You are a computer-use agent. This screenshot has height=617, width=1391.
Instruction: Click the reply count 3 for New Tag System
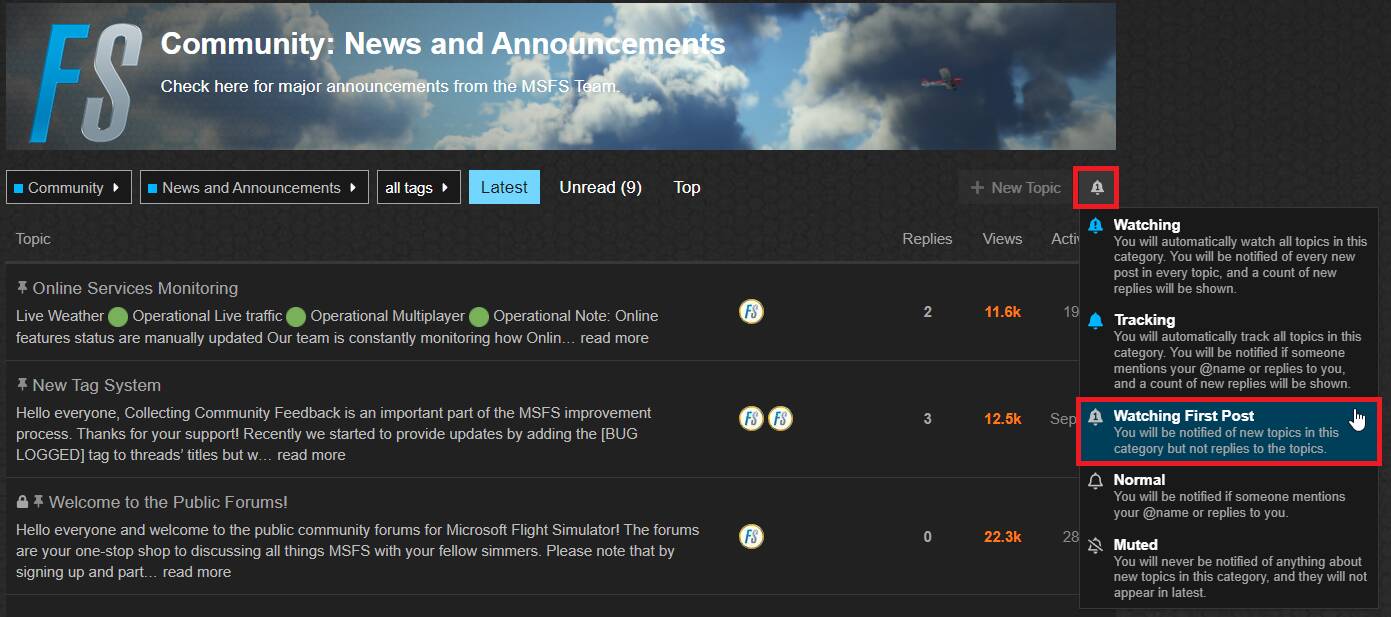click(x=928, y=419)
